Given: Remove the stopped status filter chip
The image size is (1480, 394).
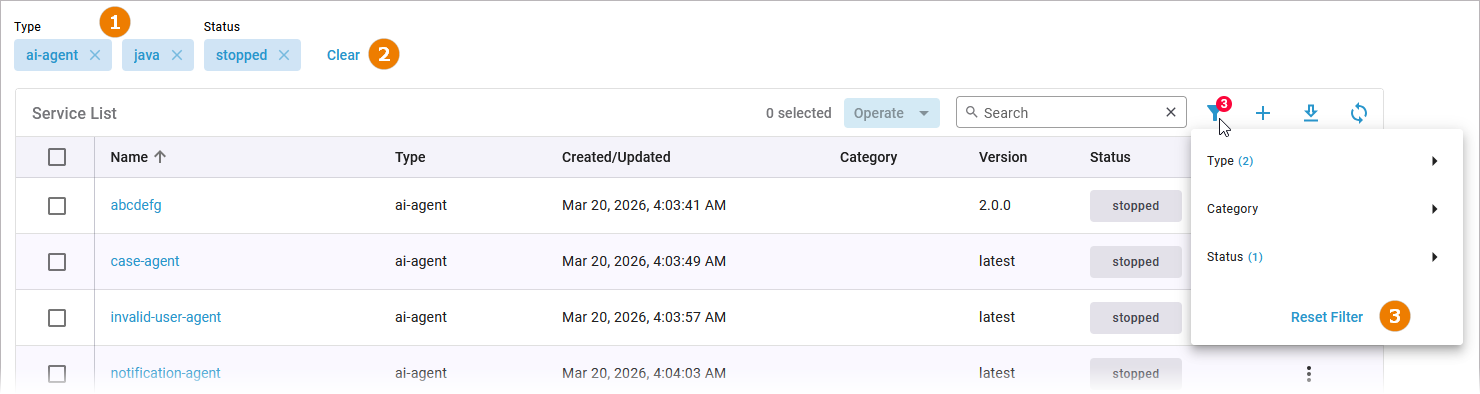Looking at the screenshot, I should coord(284,55).
